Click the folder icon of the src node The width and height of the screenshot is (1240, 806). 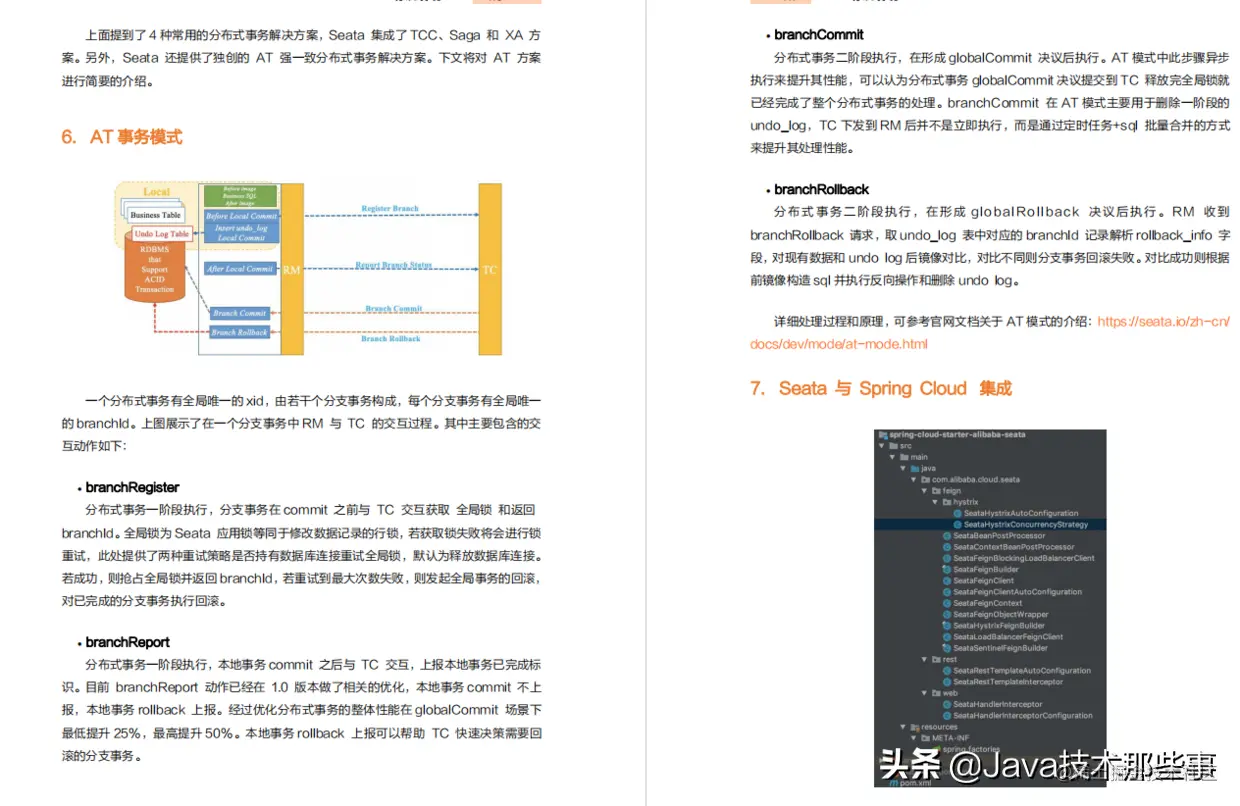(x=894, y=446)
